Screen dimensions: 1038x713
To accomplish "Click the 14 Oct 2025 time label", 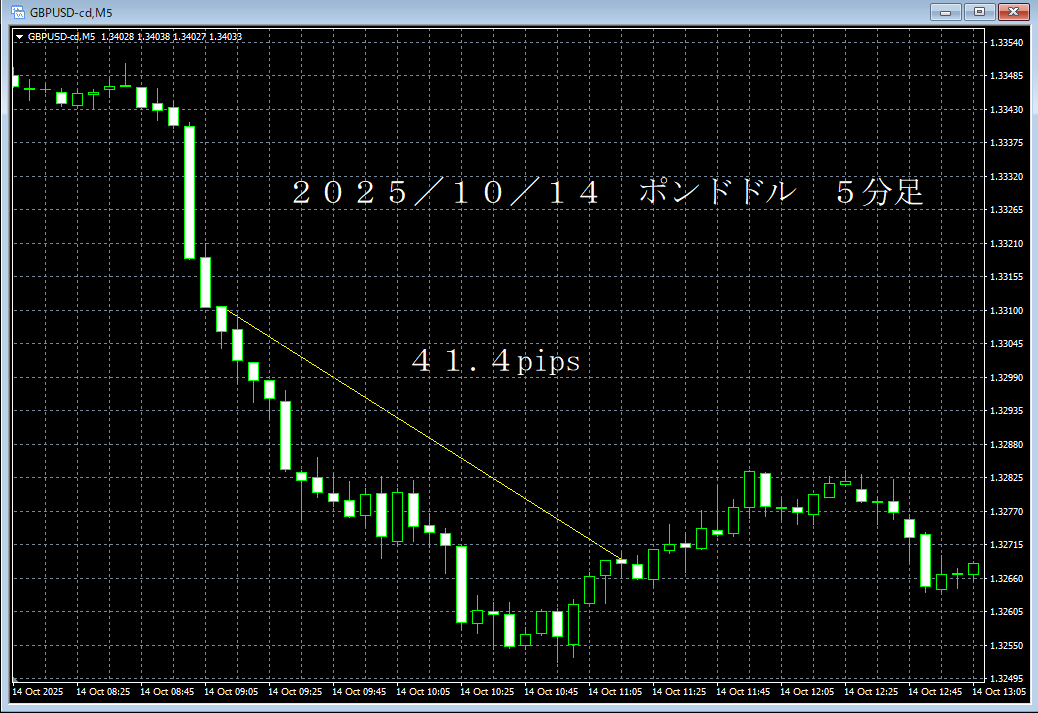I will coord(38,691).
